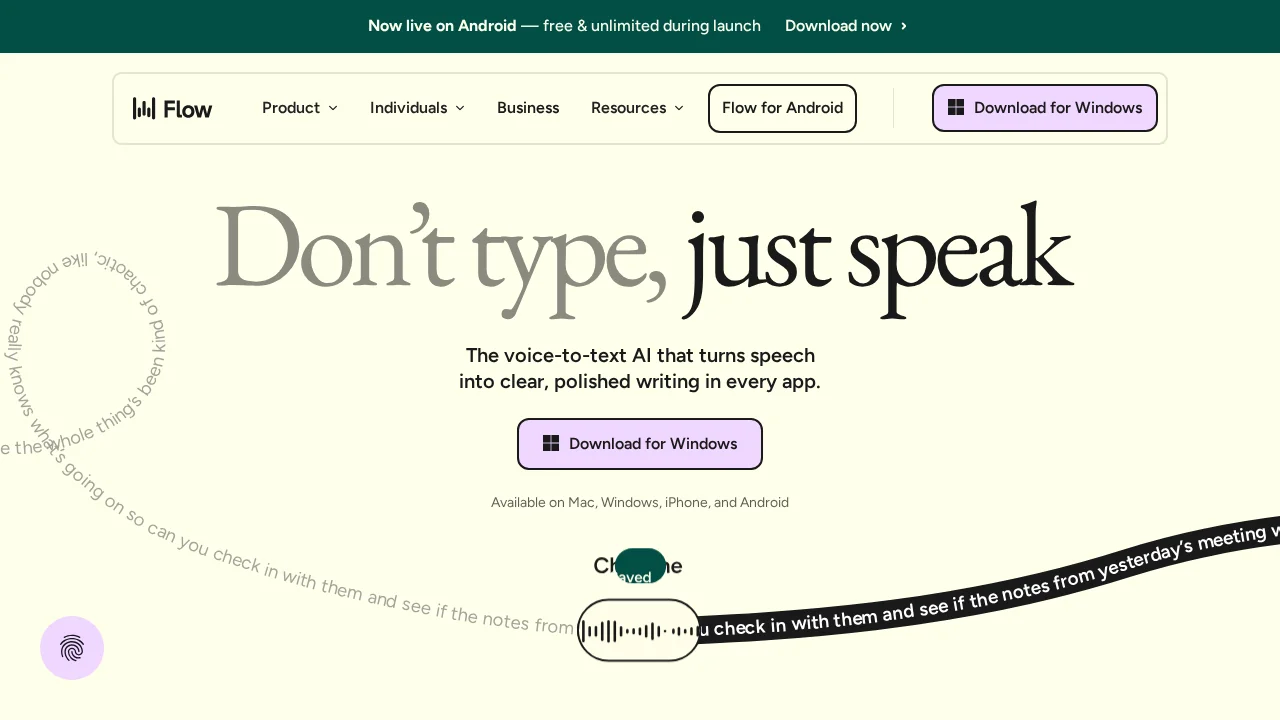
Task: Click the green Saved pill badge
Action: pyautogui.click(x=640, y=567)
